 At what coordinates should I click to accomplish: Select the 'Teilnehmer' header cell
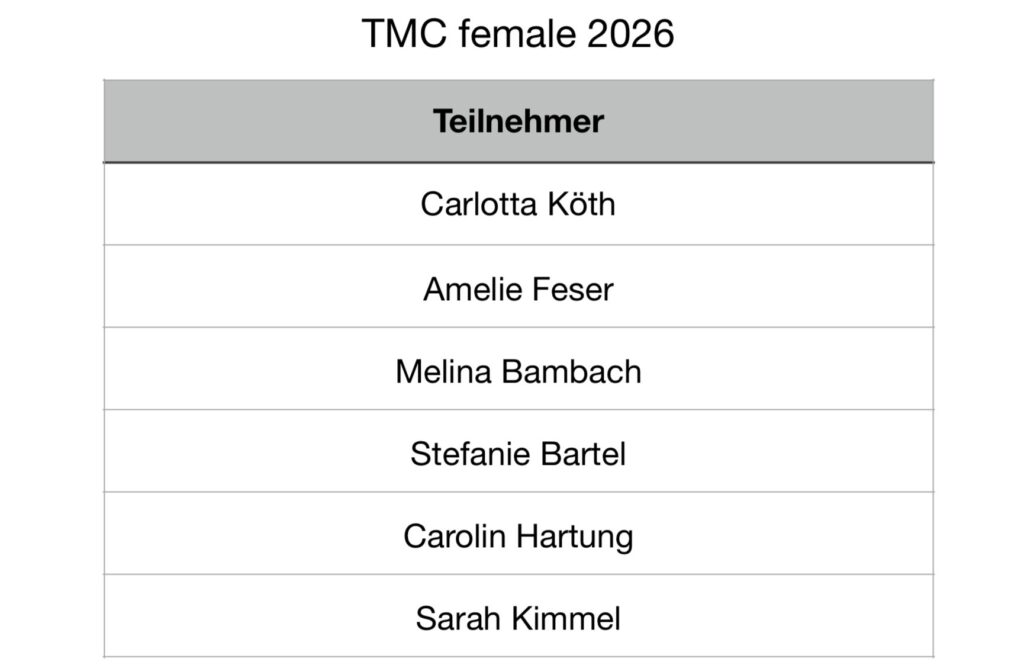pyautogui.click(x=519, y=121)
